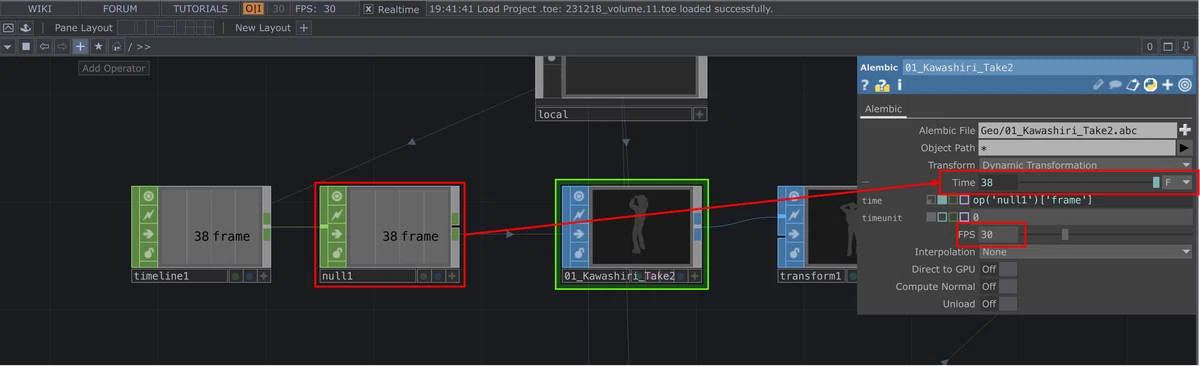Toggle lock flag on null1 node
Screen dimensions: 1200x366
point(337,254)
